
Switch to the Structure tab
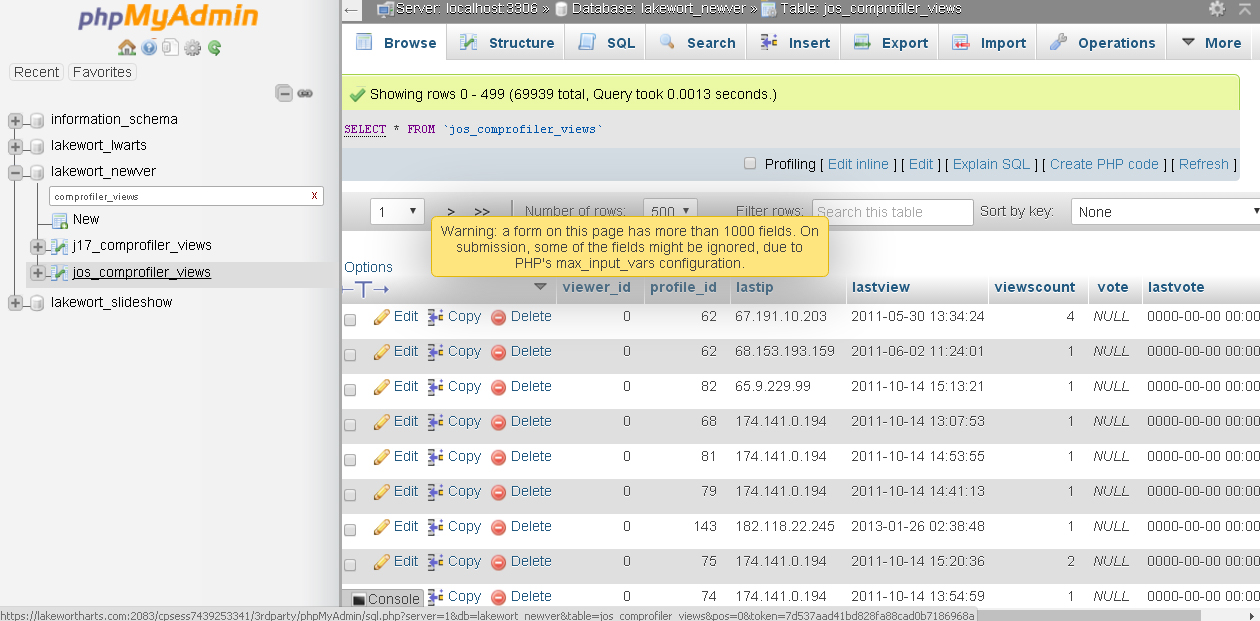(506, 43)
